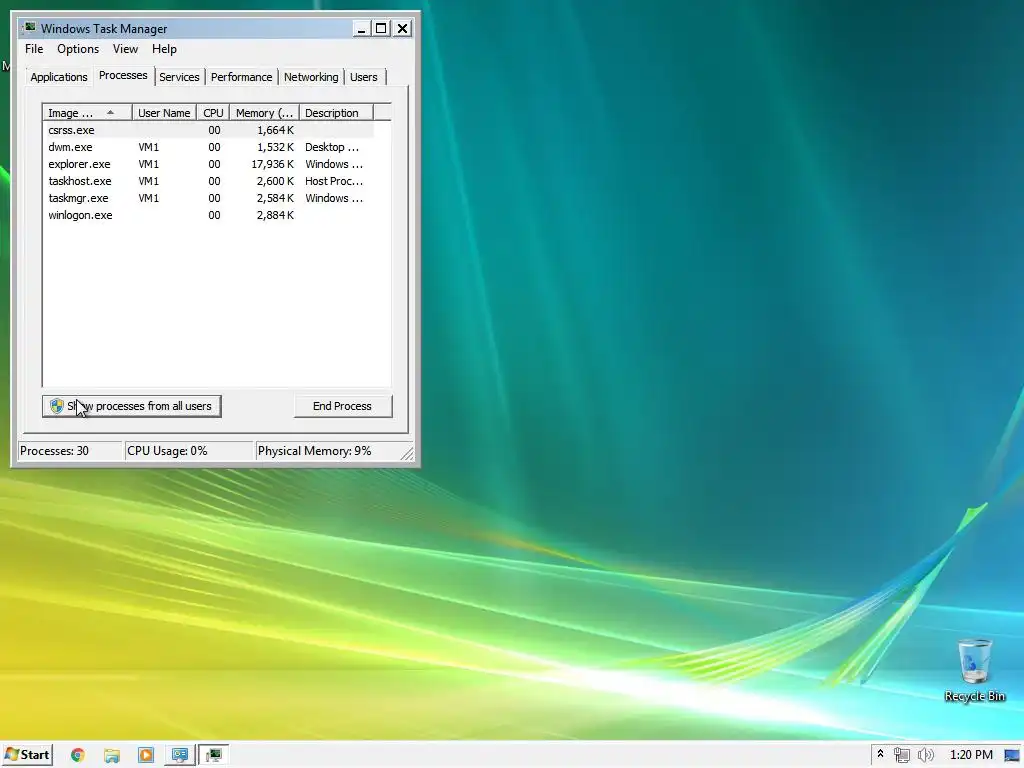
Task: Select the Processes tab
Action: [x=123, y=75]
